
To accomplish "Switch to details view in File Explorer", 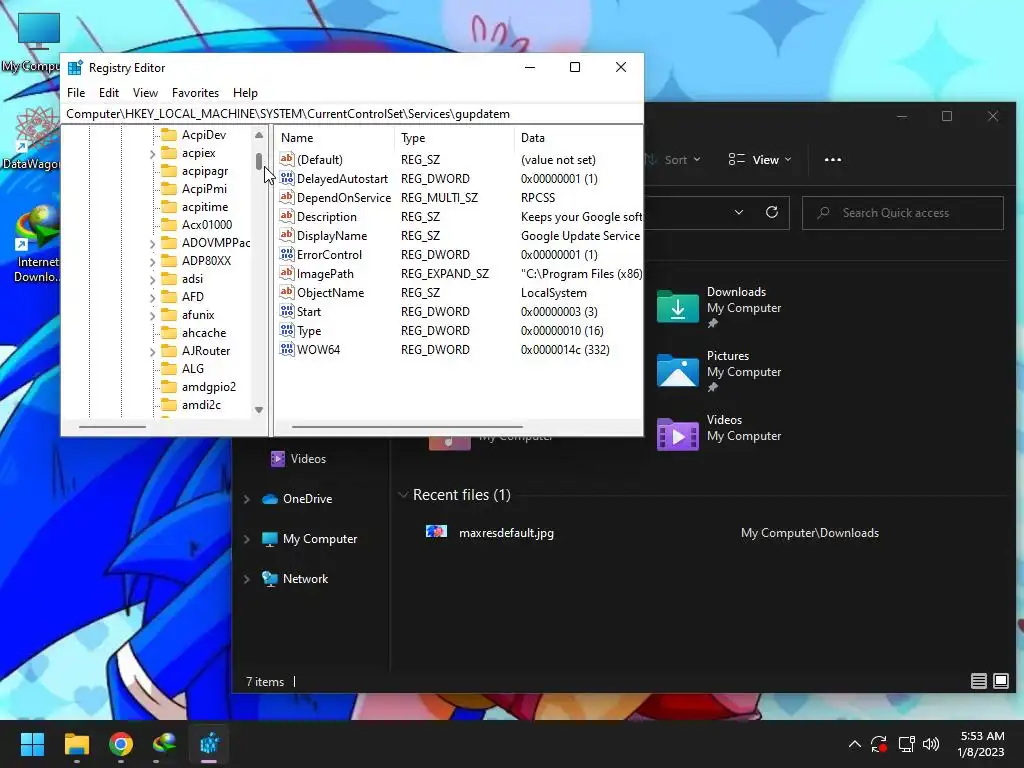I will (978, 681).
